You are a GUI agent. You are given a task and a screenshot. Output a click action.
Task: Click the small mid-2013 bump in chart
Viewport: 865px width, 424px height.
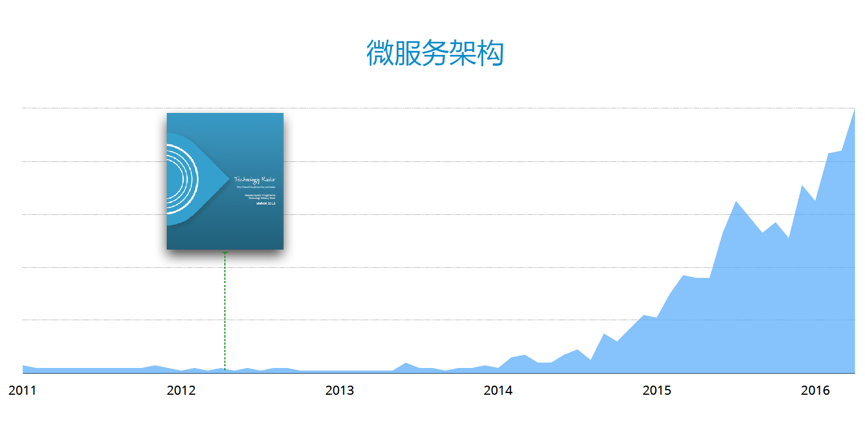[x=406, y=364]
